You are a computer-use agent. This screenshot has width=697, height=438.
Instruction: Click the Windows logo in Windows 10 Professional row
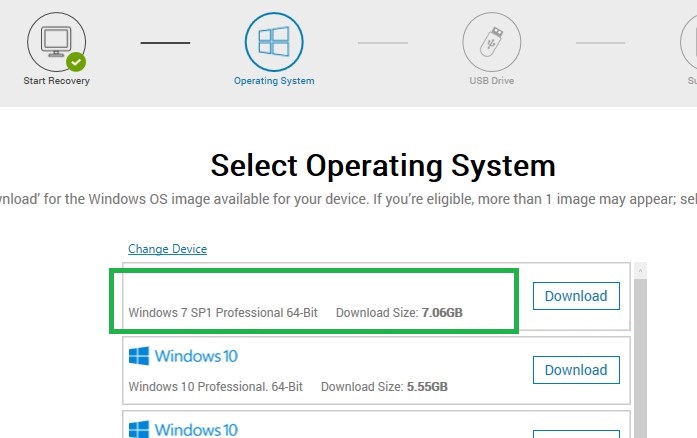(139, 356)
